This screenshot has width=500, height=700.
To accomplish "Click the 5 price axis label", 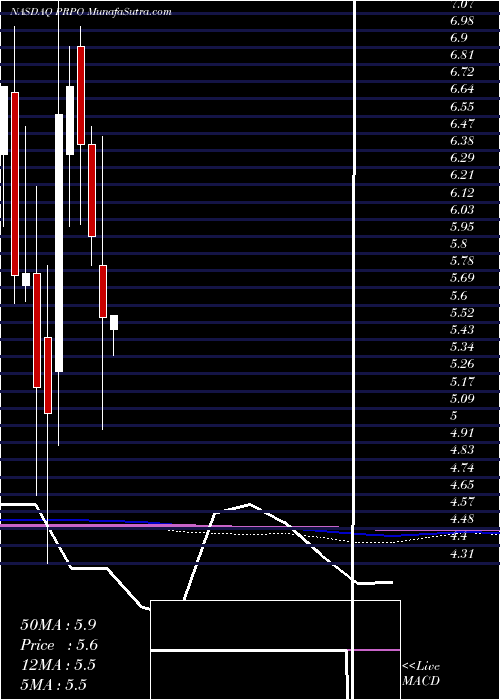I will [x=454, y=416].
